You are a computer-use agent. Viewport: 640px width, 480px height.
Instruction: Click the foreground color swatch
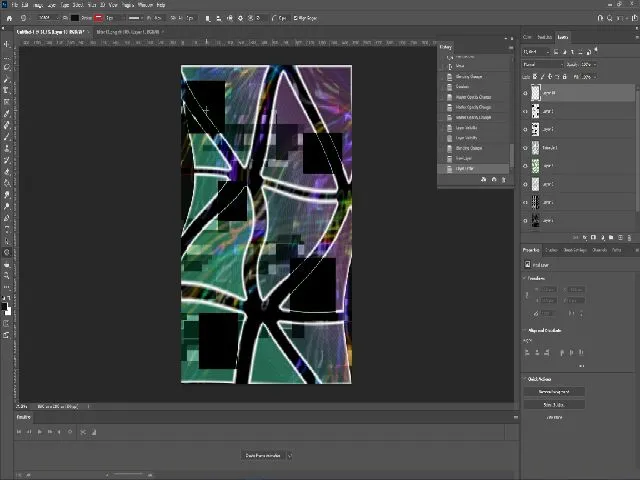click(4, 306)
